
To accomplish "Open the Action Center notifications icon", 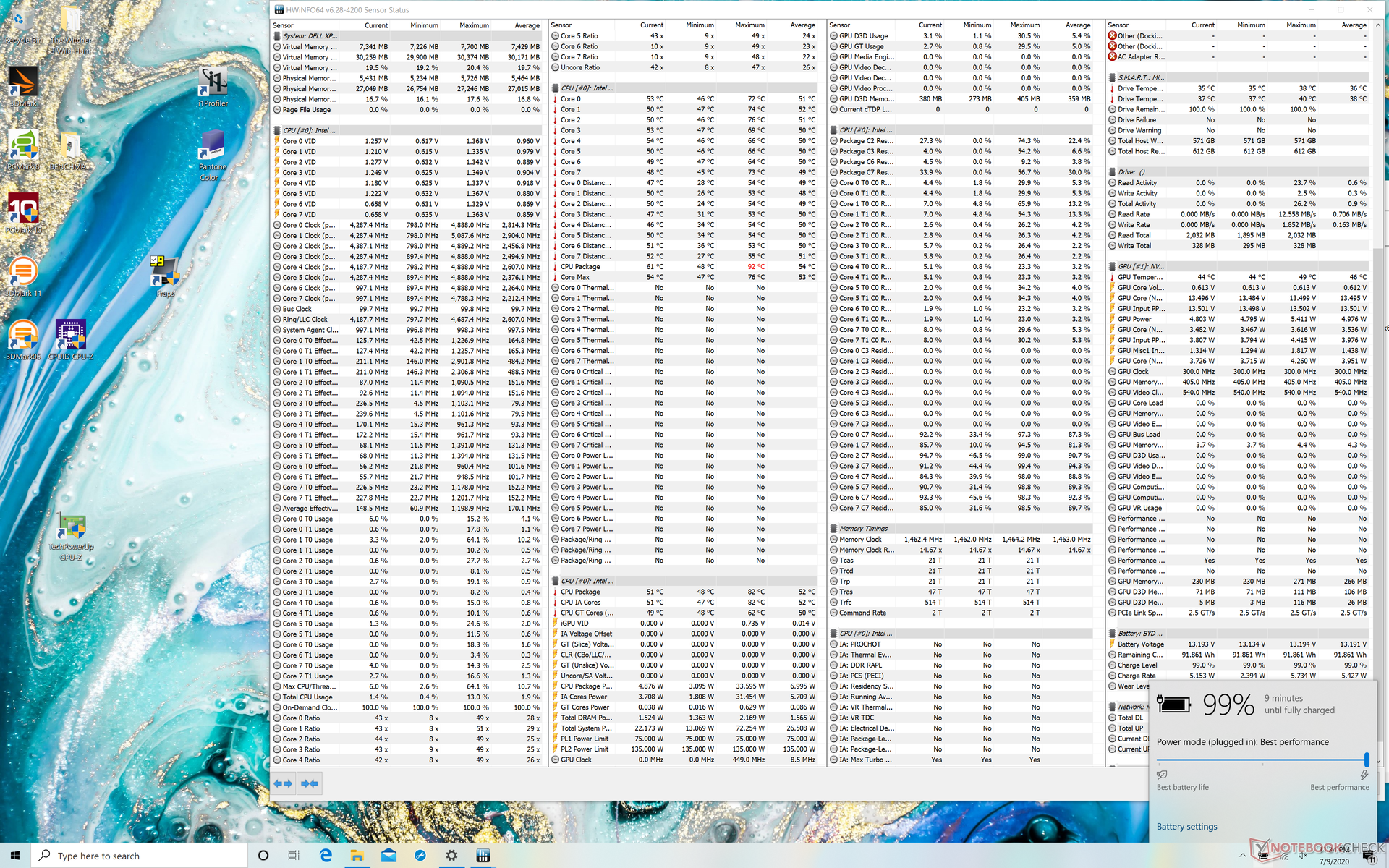I will [x=1369, y=856].
